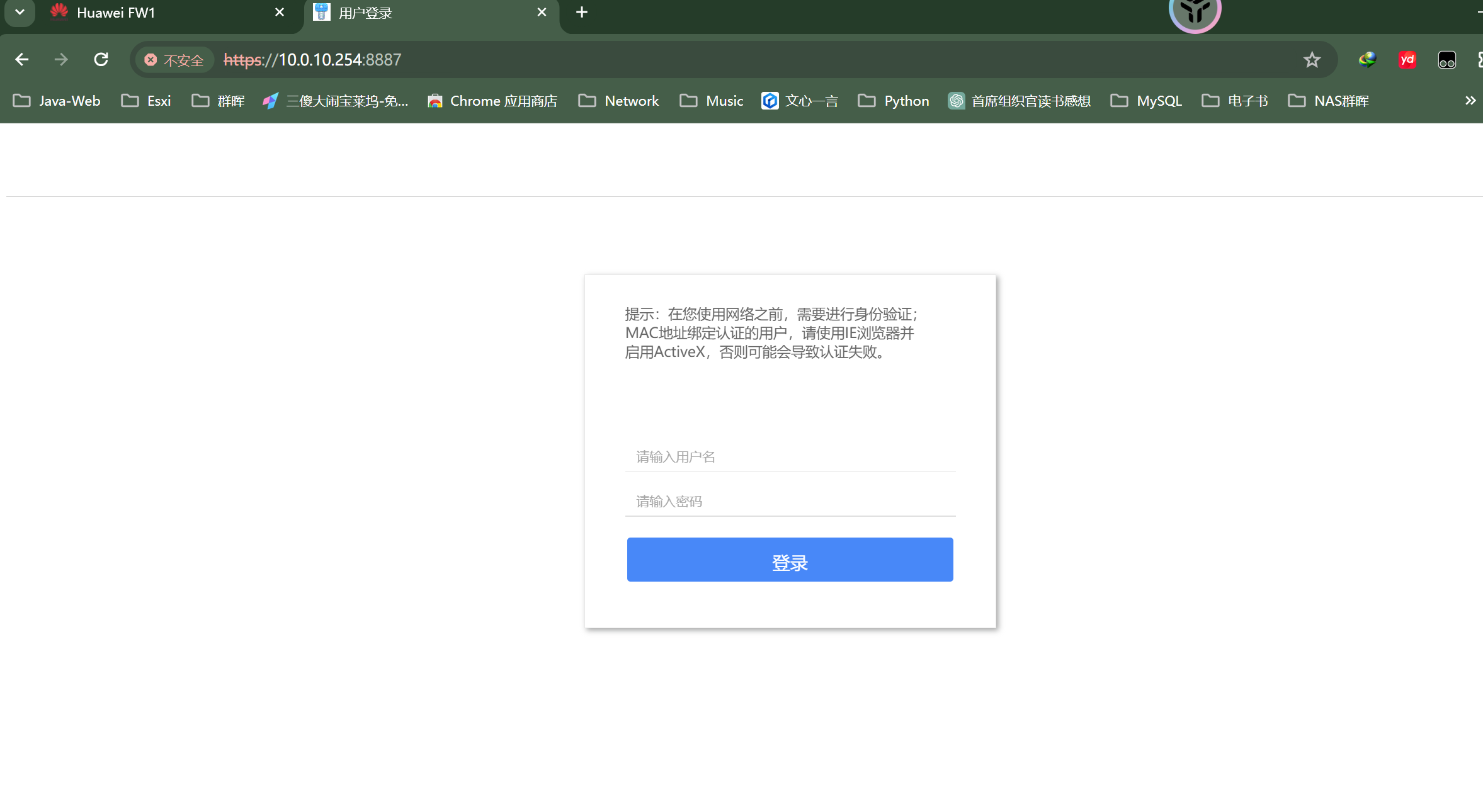This screenshot has width=1483, height=812.
Task: Open a new tab with plus button
Action: pos(582,13)
